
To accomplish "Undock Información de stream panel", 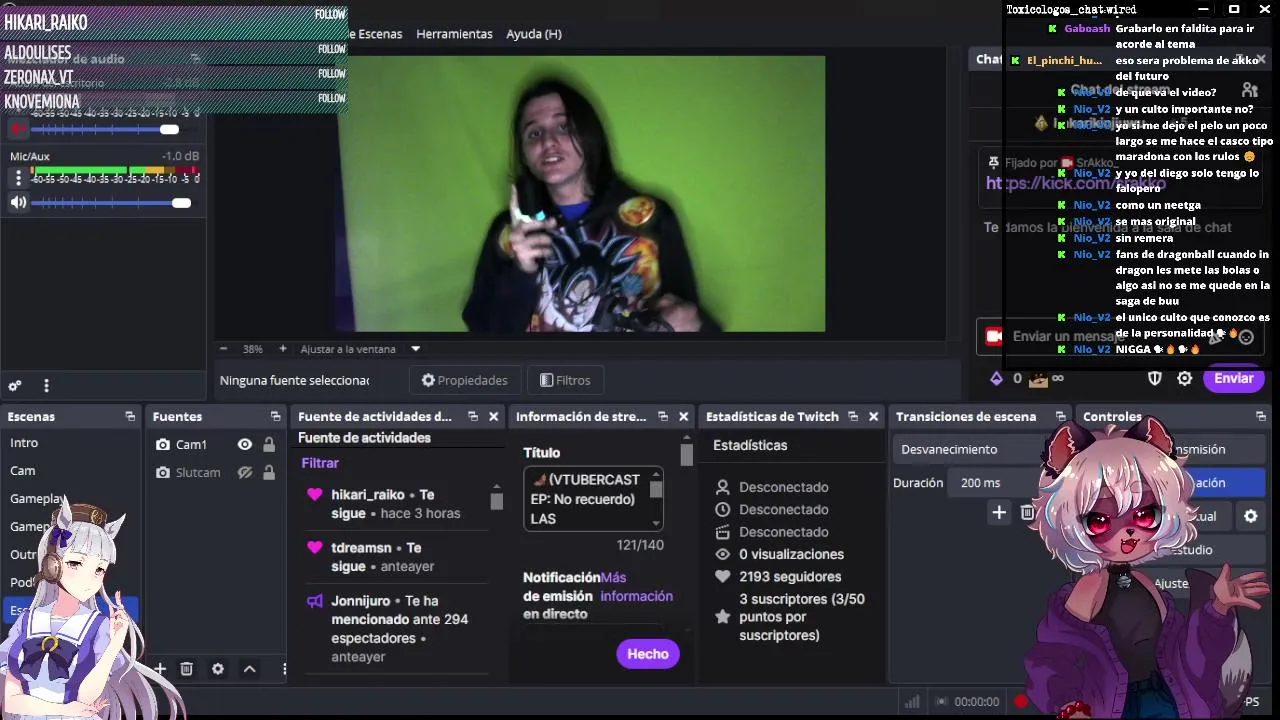I will tap(662, 417).
